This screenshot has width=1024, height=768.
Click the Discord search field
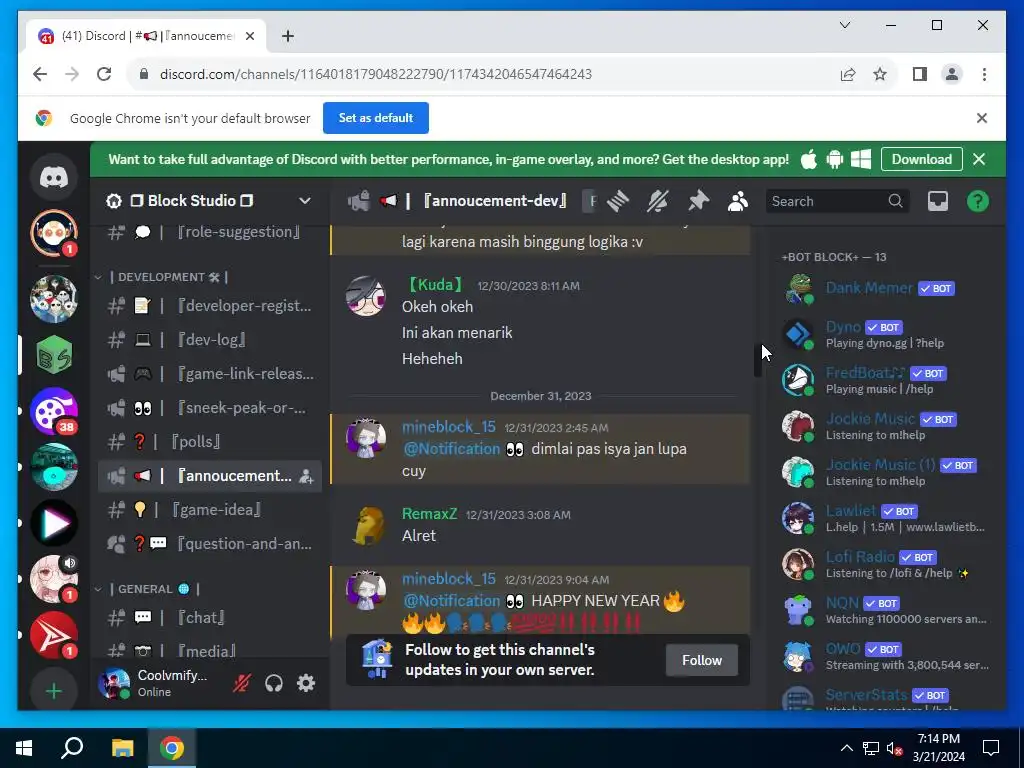(x=836, y=201)
